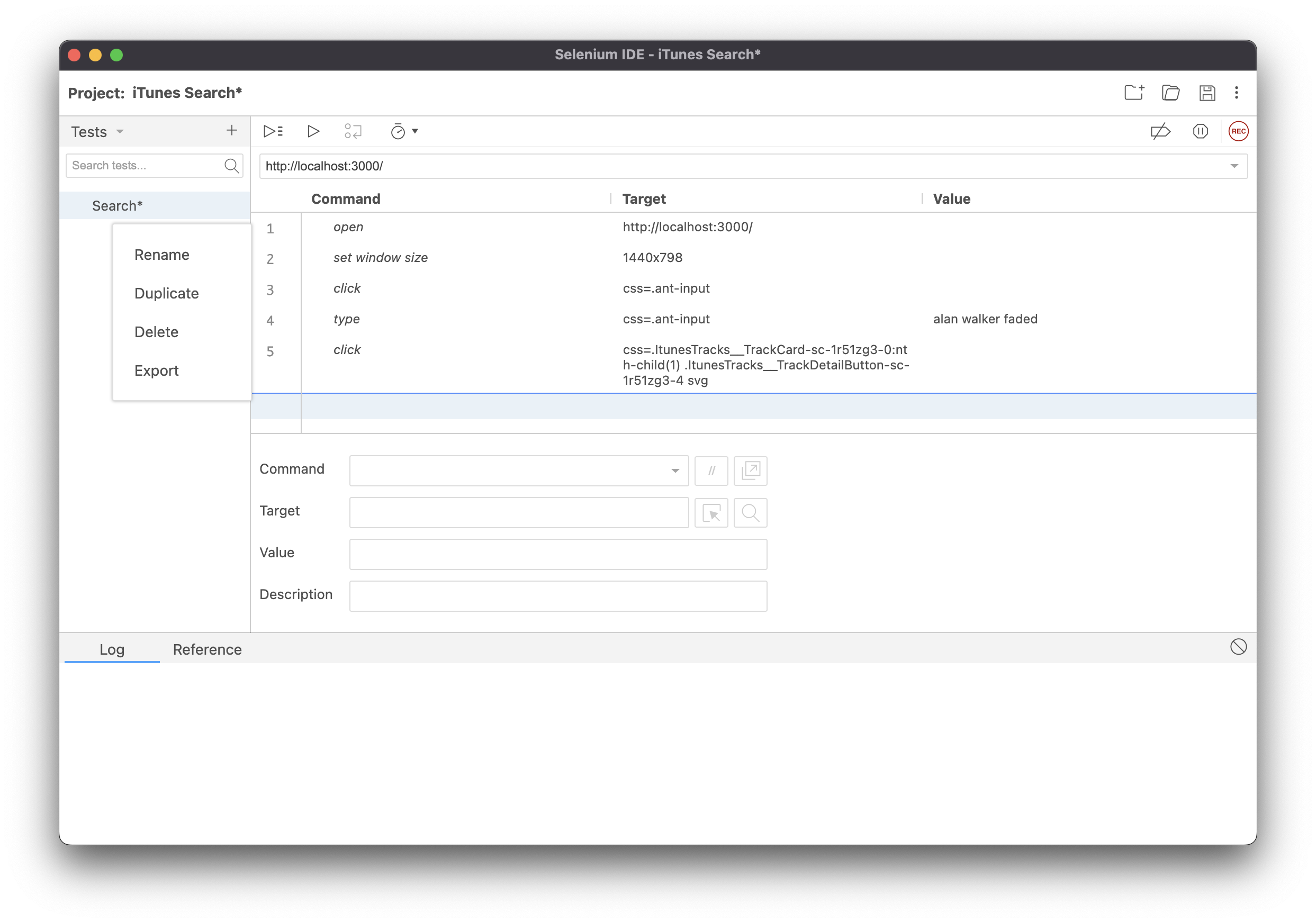The width and height of the screenshot is (1316, 923).
Task: Save the project icon
Action: click(1207, 93)
